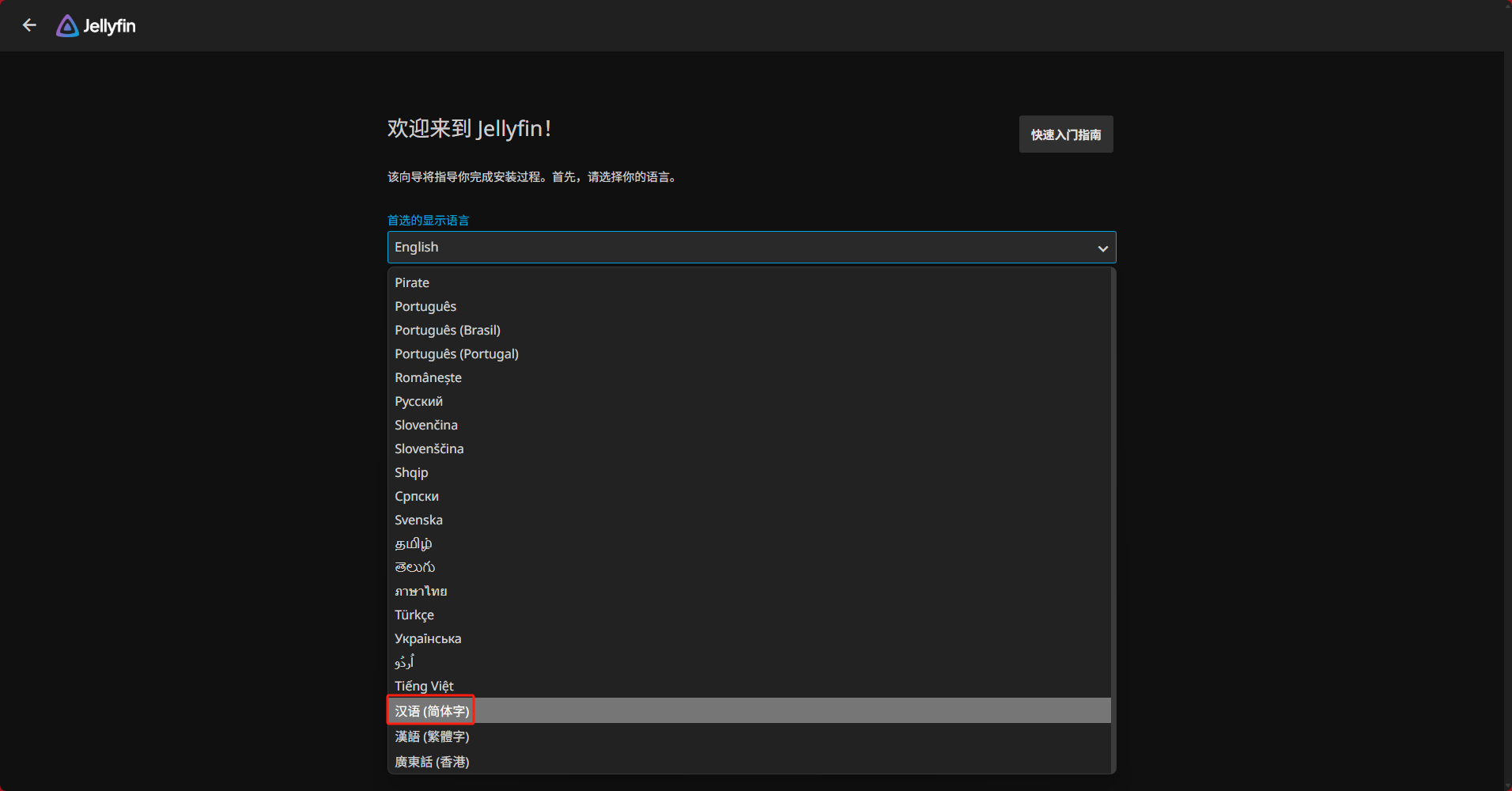This screenshot has width=1512, height=791.
Task: Click the Jellyfin logo
Action: pyautogui.click(x=96, y=26)
